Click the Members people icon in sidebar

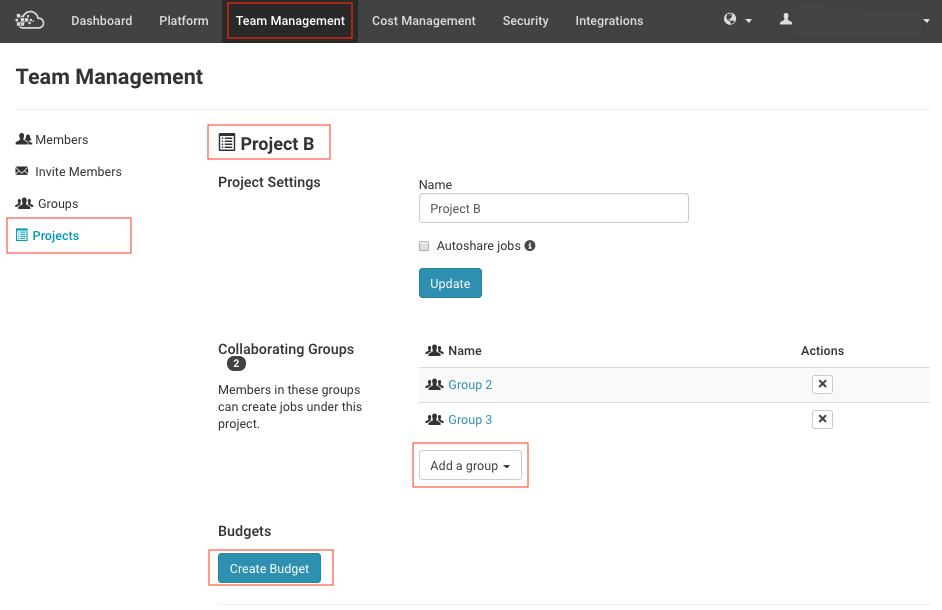click(23, 140)
